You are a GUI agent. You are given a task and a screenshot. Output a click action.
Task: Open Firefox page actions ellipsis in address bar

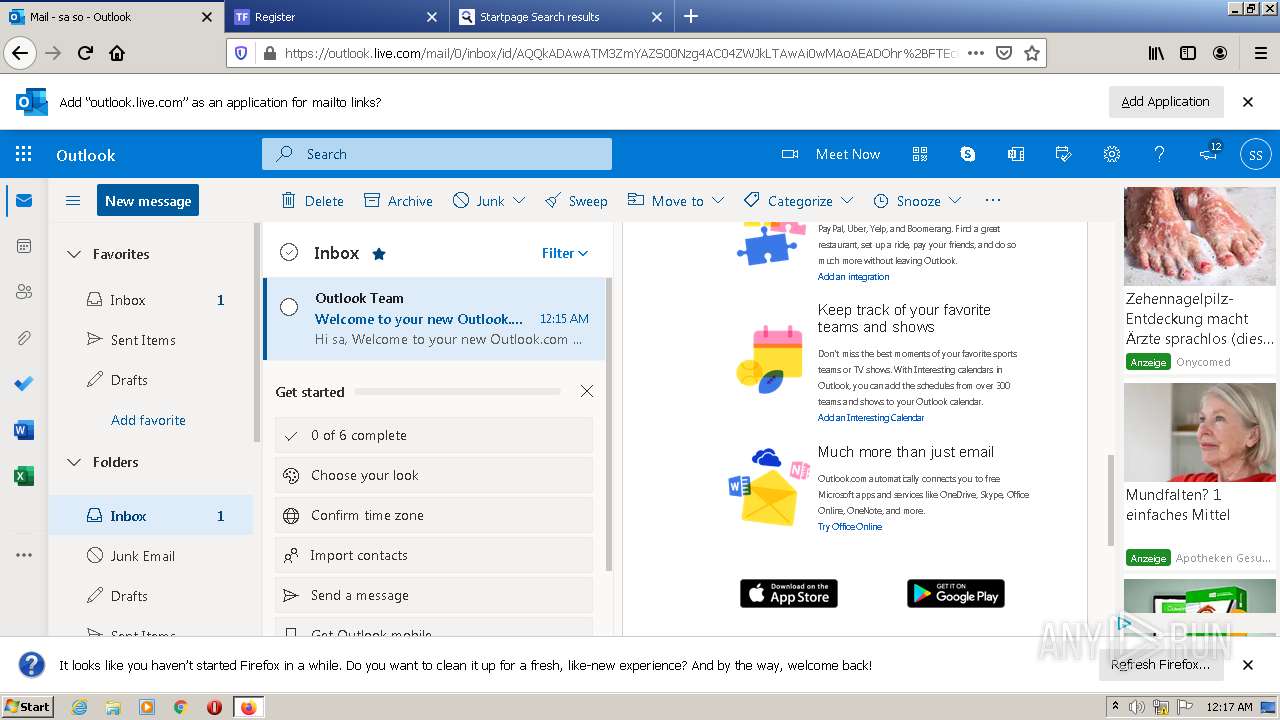pyautogui.click(x=976, y=53)
